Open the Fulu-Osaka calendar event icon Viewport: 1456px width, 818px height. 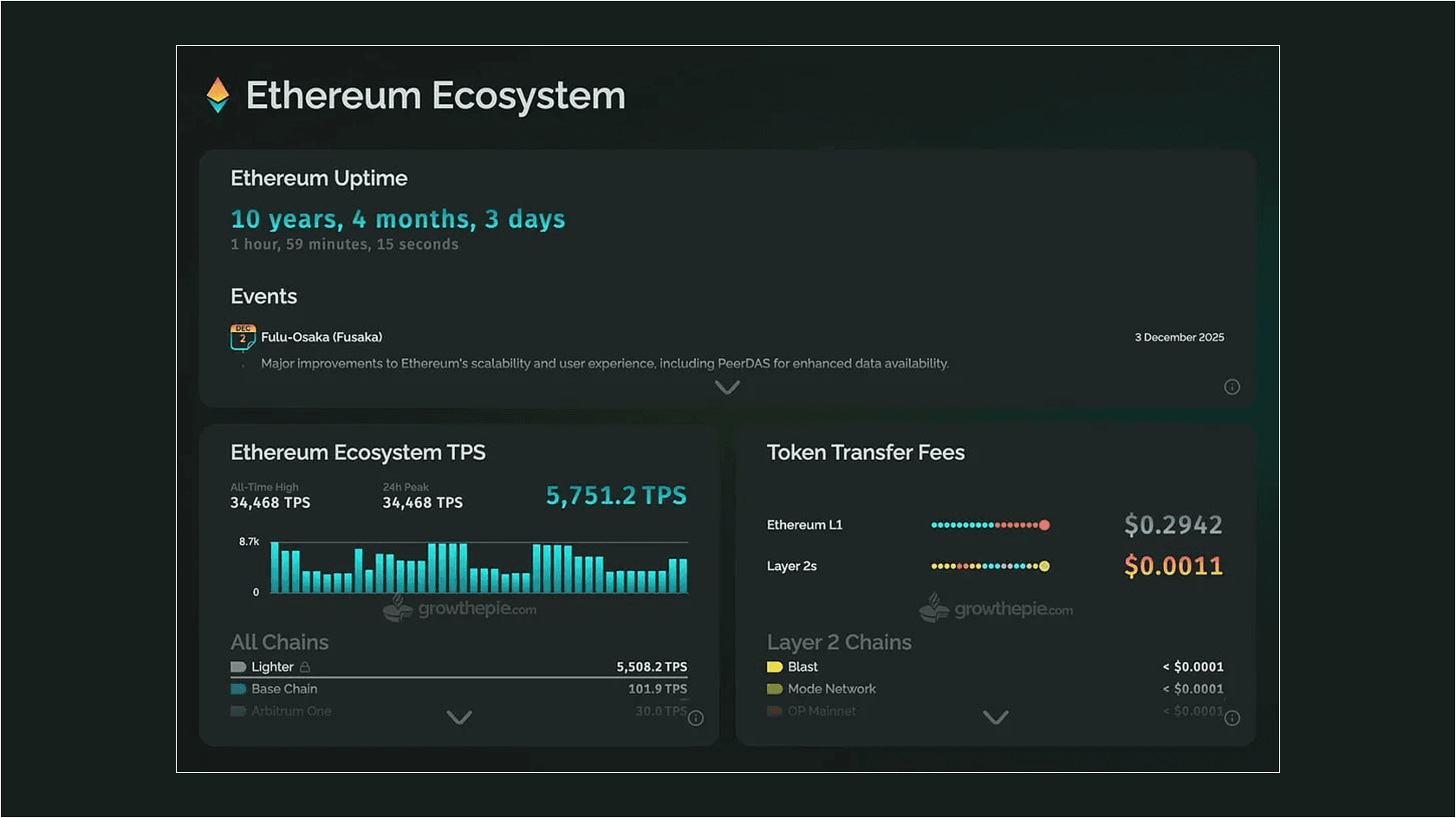coord(243,337)
